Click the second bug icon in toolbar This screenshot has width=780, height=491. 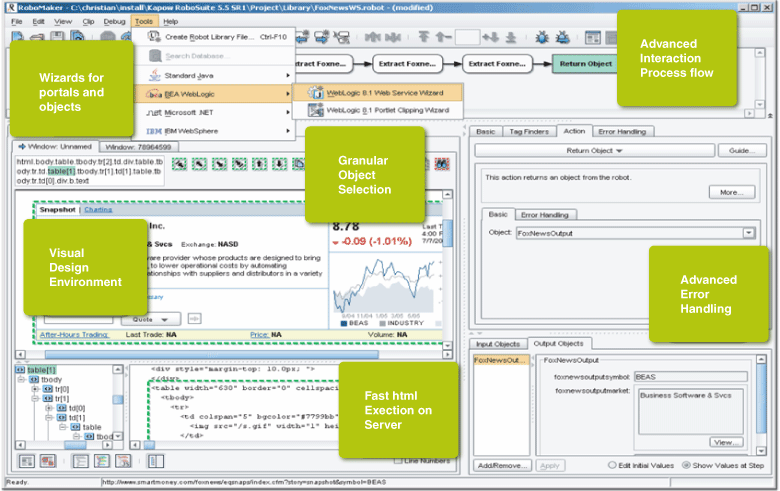[x=563, y=37]
